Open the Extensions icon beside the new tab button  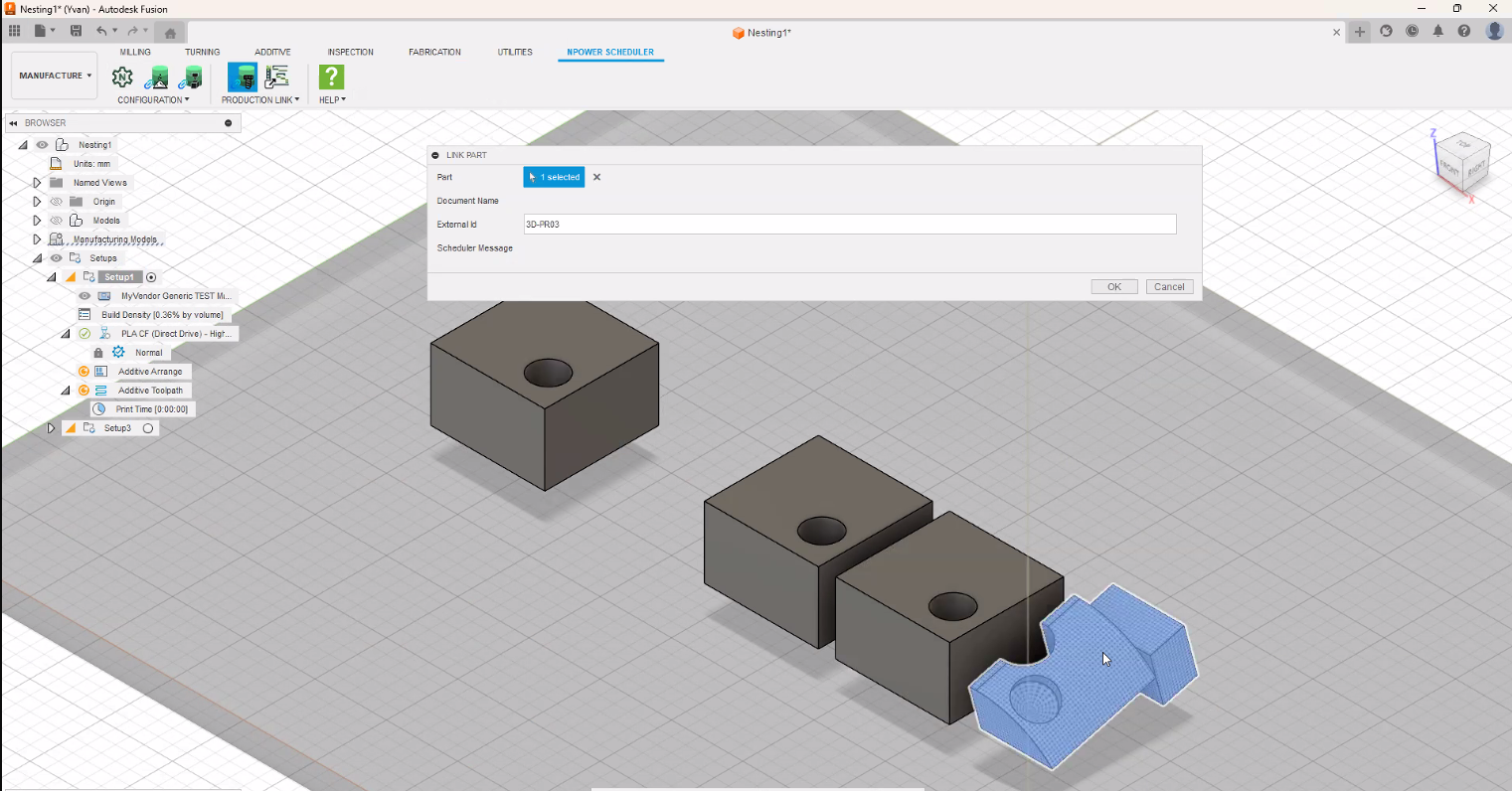tap(1386, 31)
